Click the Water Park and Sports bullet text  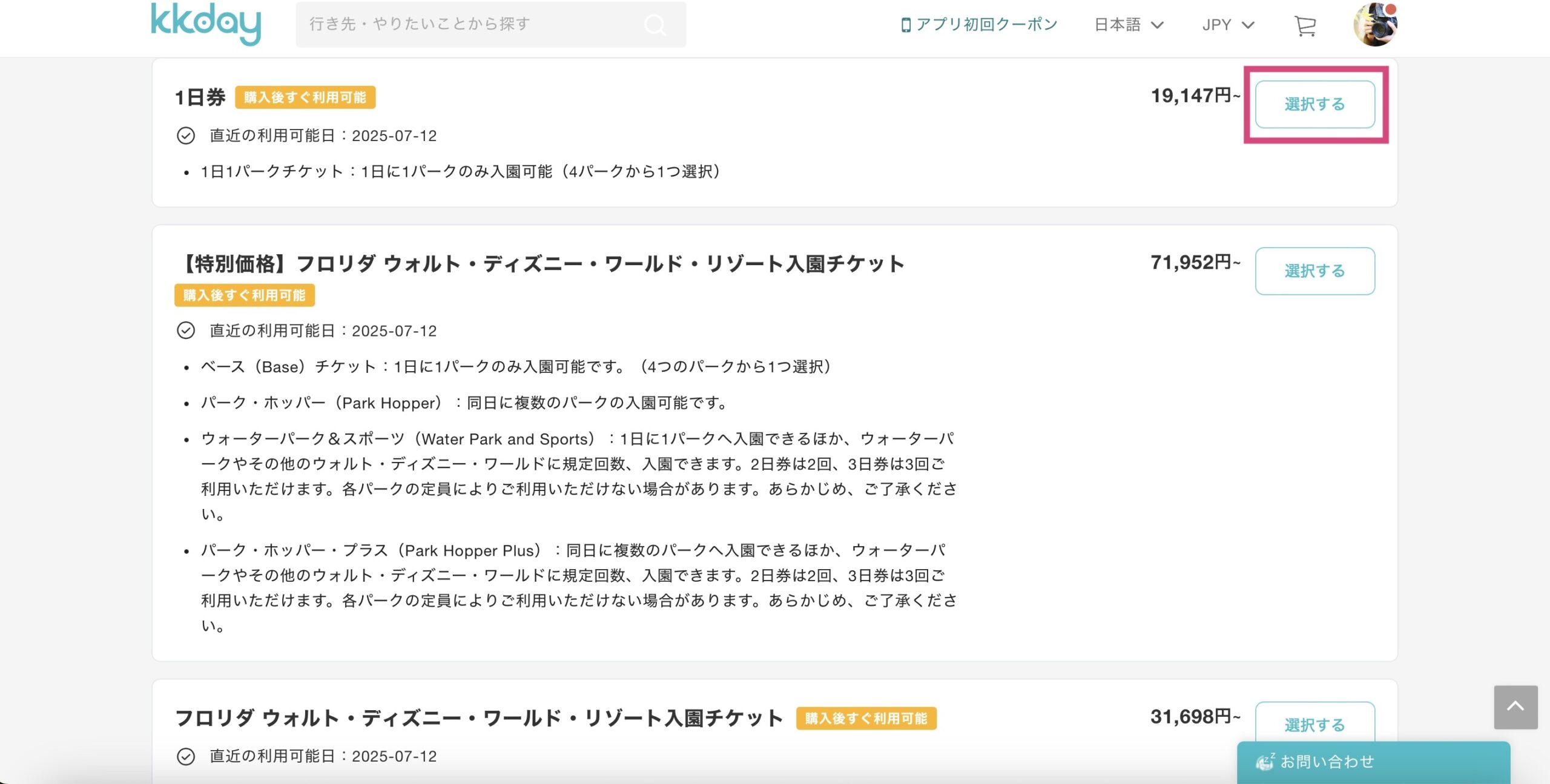[579, 476]
